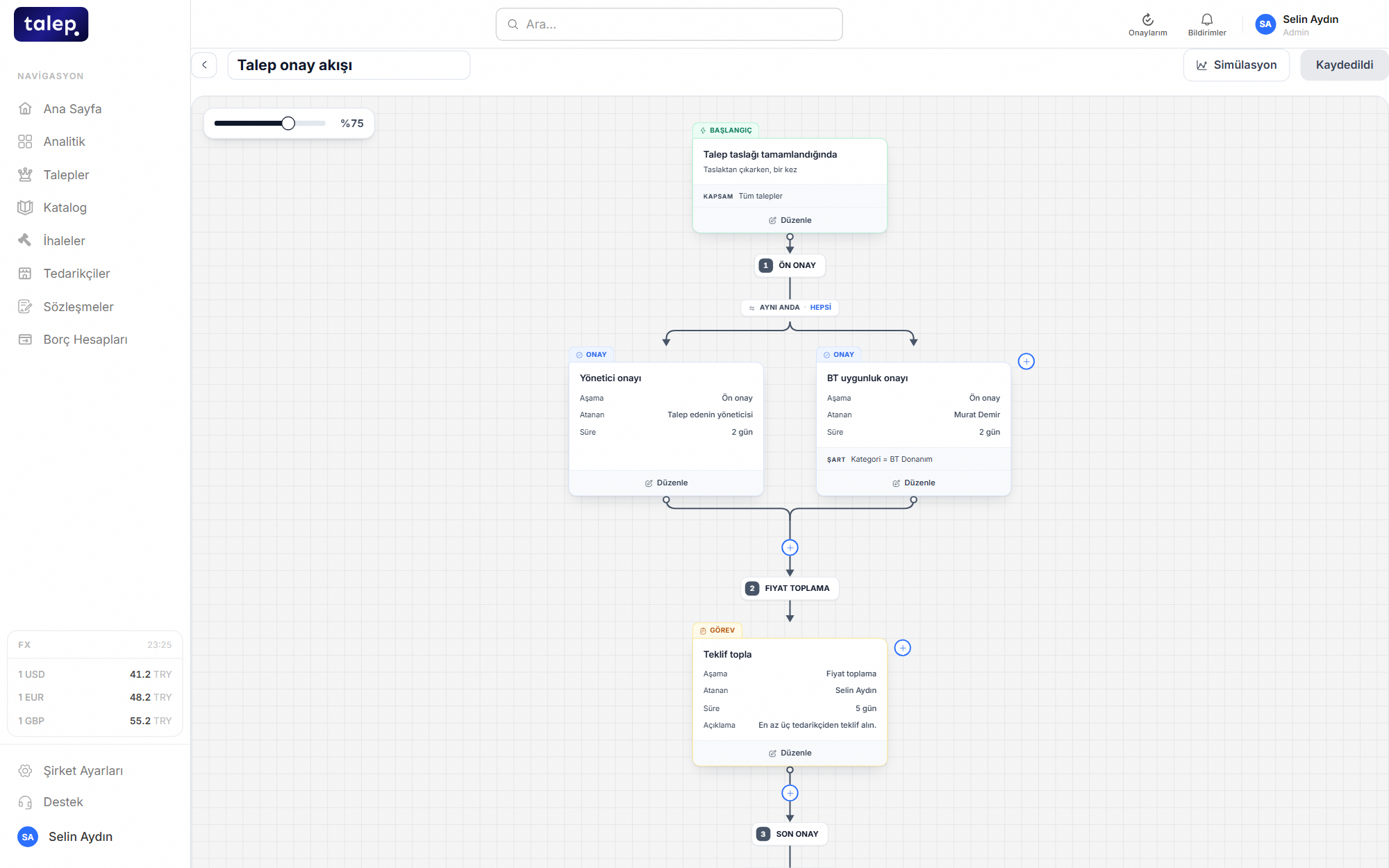The width and height of the screenshot is (1389, 868).
Task: Select the FIYAT TOPLAMA stage label
Action: (x=790, y=588)
